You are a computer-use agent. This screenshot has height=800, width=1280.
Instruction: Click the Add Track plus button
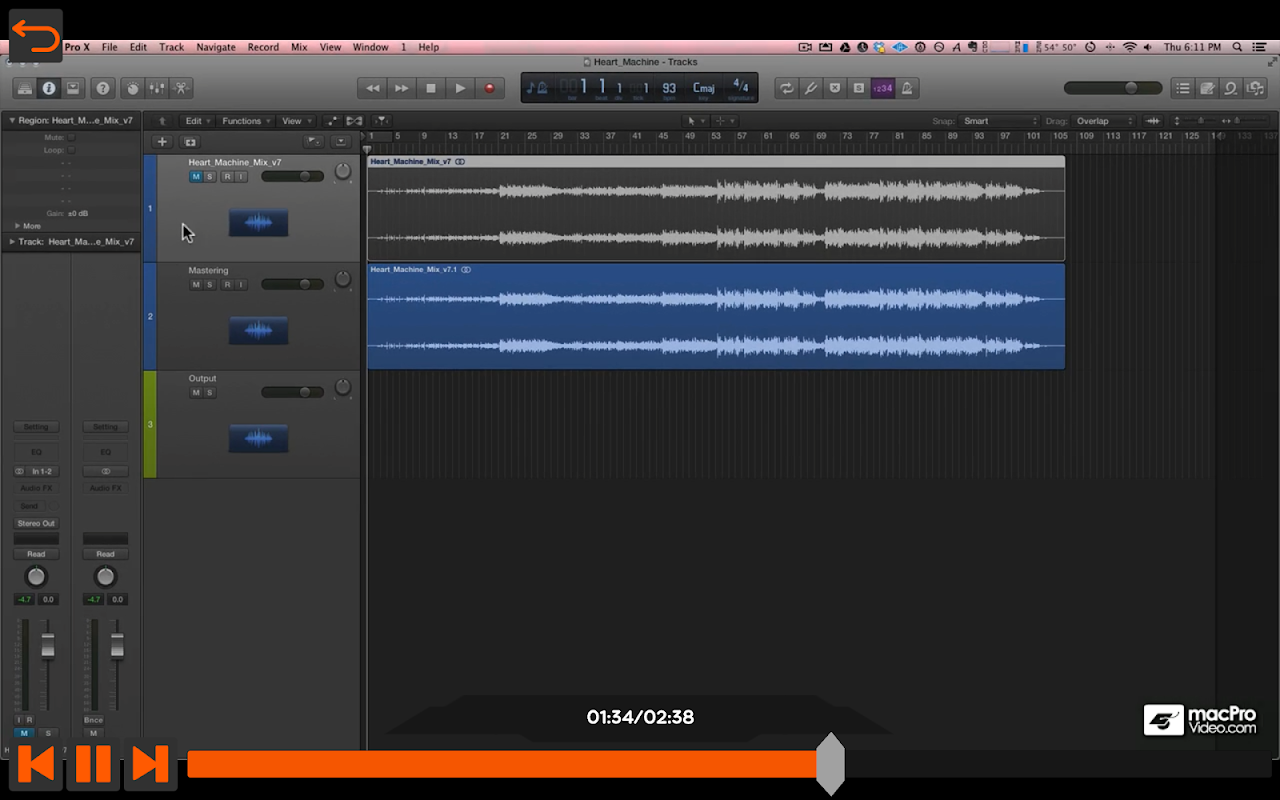click(x=162, y=142)
